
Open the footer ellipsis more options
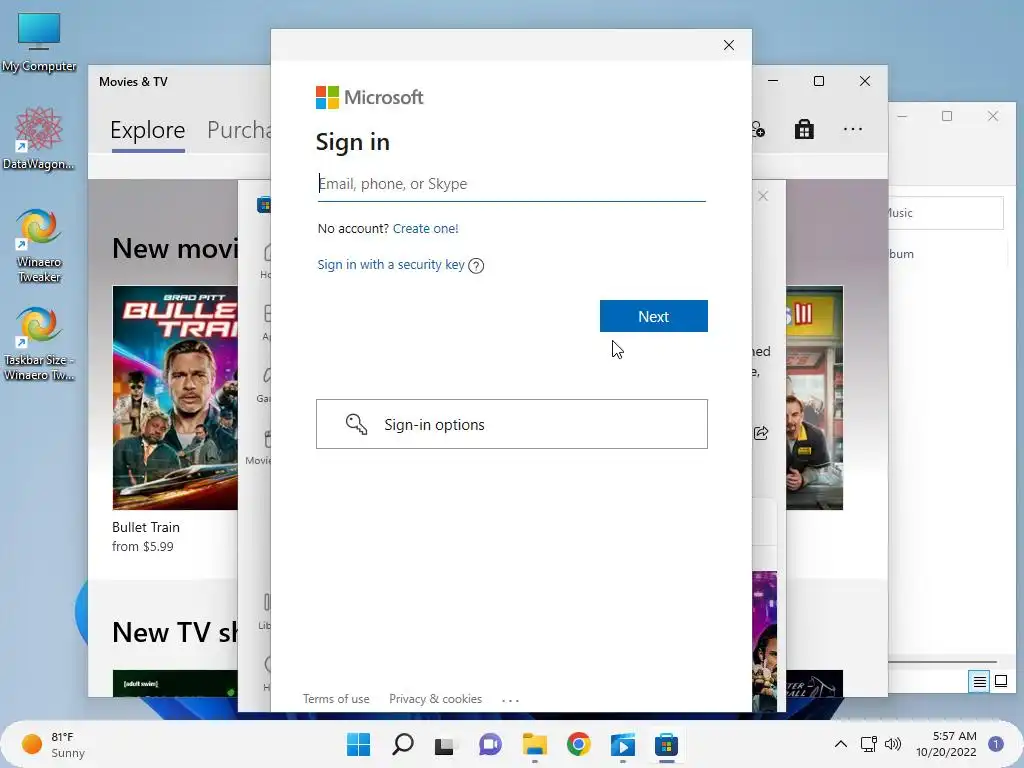pos(510,700)
